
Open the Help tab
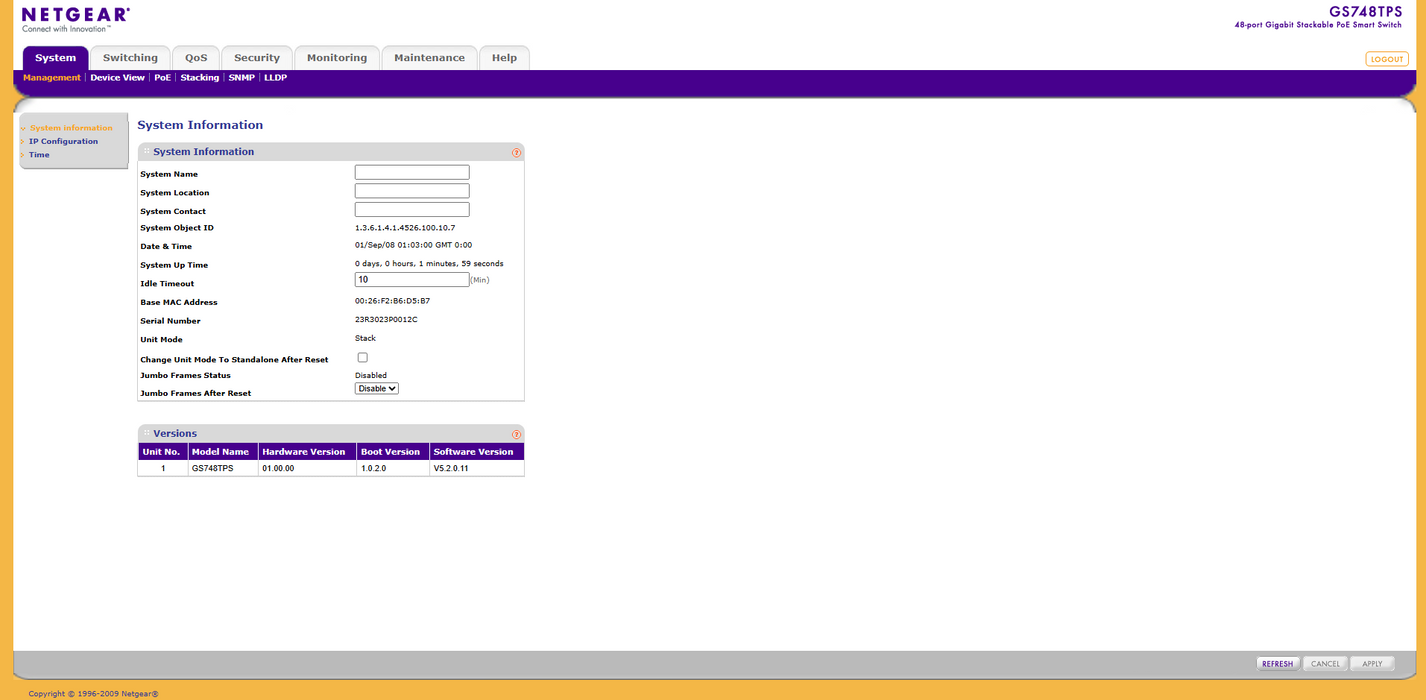[504, 58]
